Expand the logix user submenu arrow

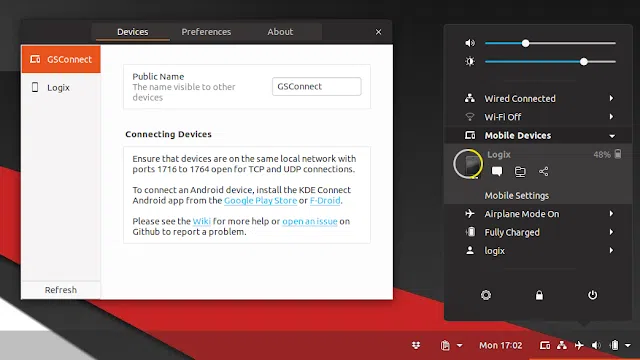(611, 250)
